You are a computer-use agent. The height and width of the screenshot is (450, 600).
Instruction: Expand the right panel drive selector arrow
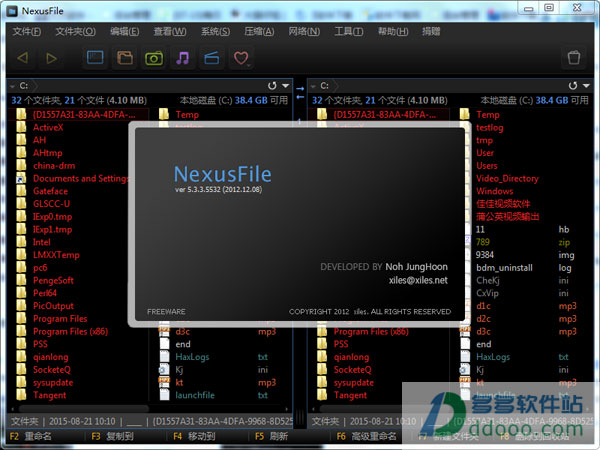pyautogui.click(x=313, y=86)
